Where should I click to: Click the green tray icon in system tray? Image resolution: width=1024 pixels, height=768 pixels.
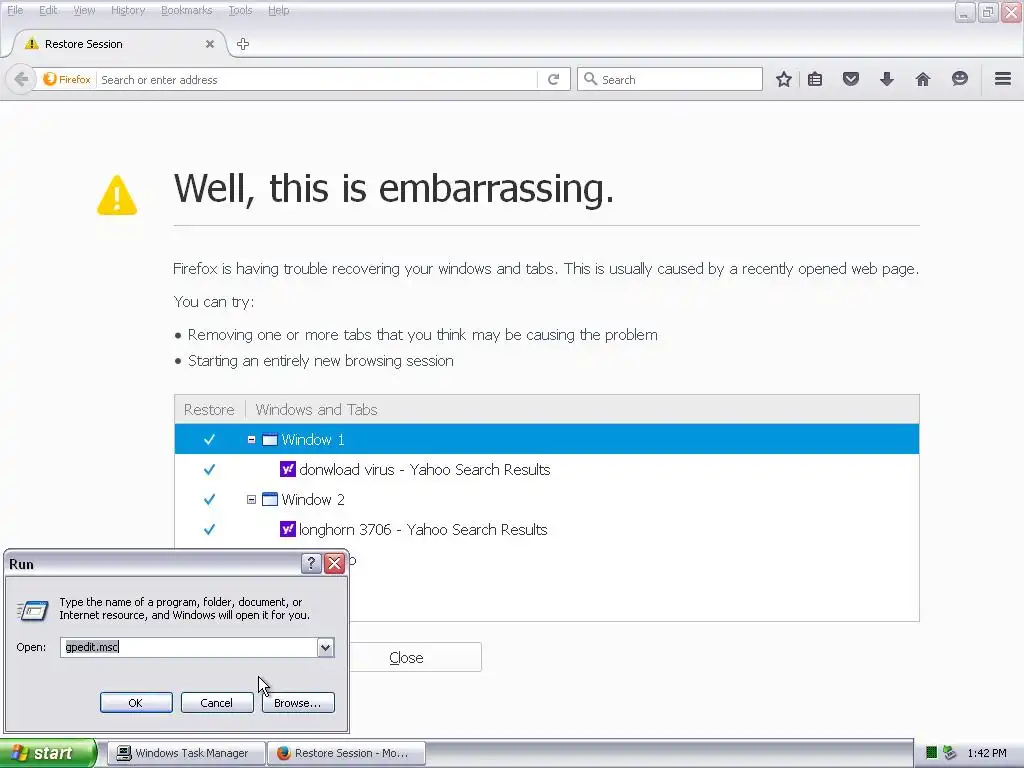pos(931,753)
